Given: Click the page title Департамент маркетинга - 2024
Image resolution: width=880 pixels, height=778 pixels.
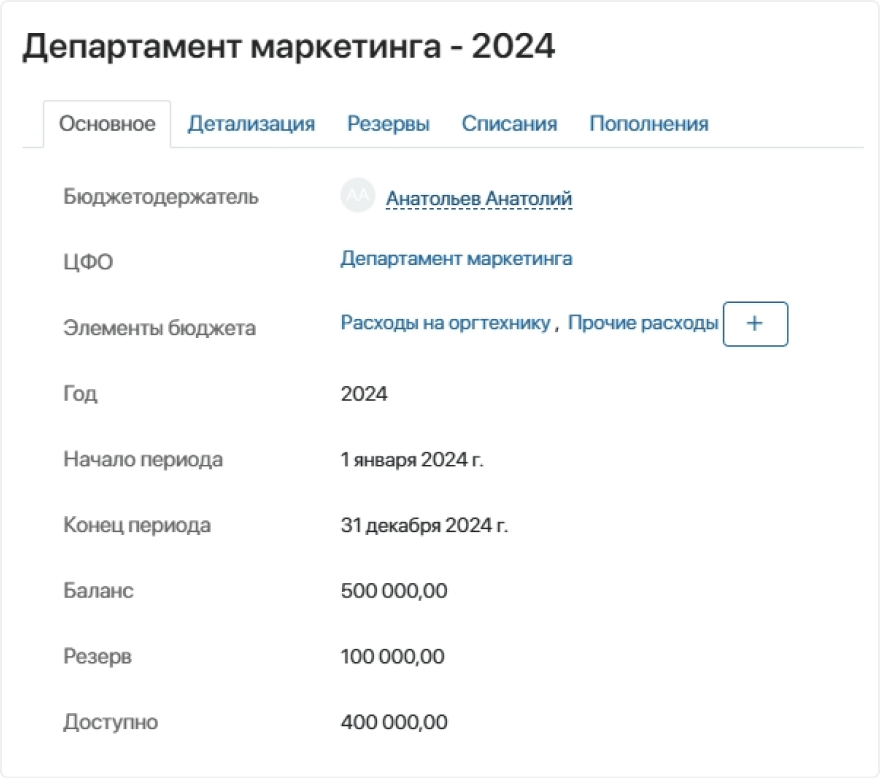Looking at the screenshot, I should (x=288, y=47).
